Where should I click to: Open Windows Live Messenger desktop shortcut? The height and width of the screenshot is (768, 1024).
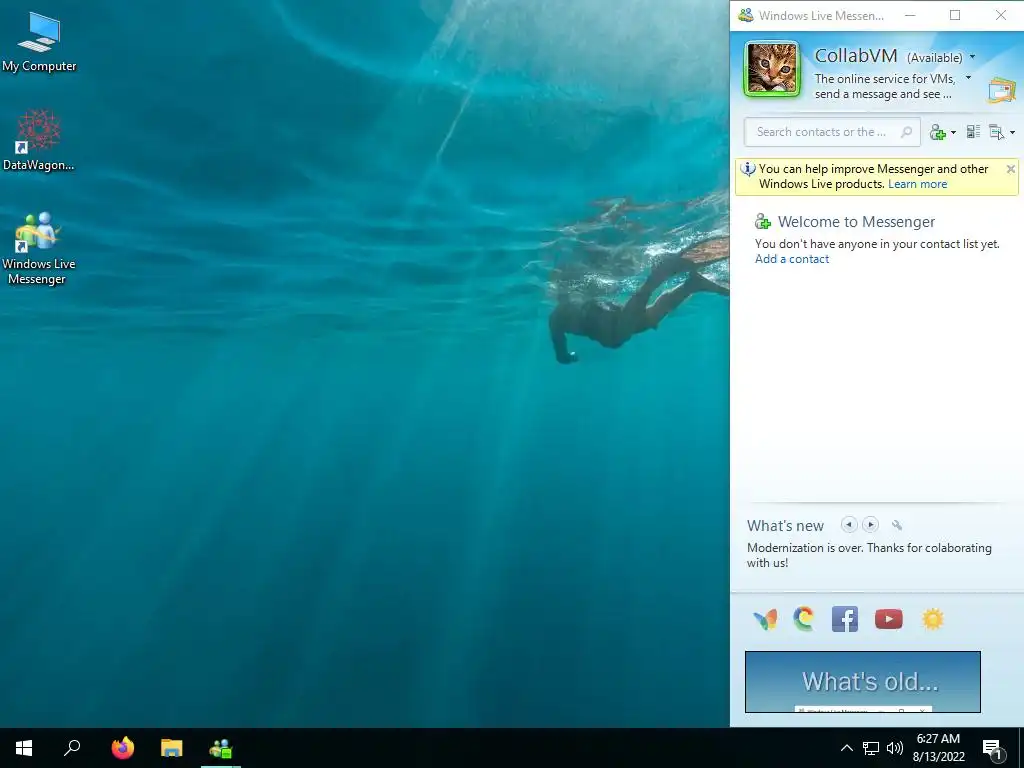point(39,248)
